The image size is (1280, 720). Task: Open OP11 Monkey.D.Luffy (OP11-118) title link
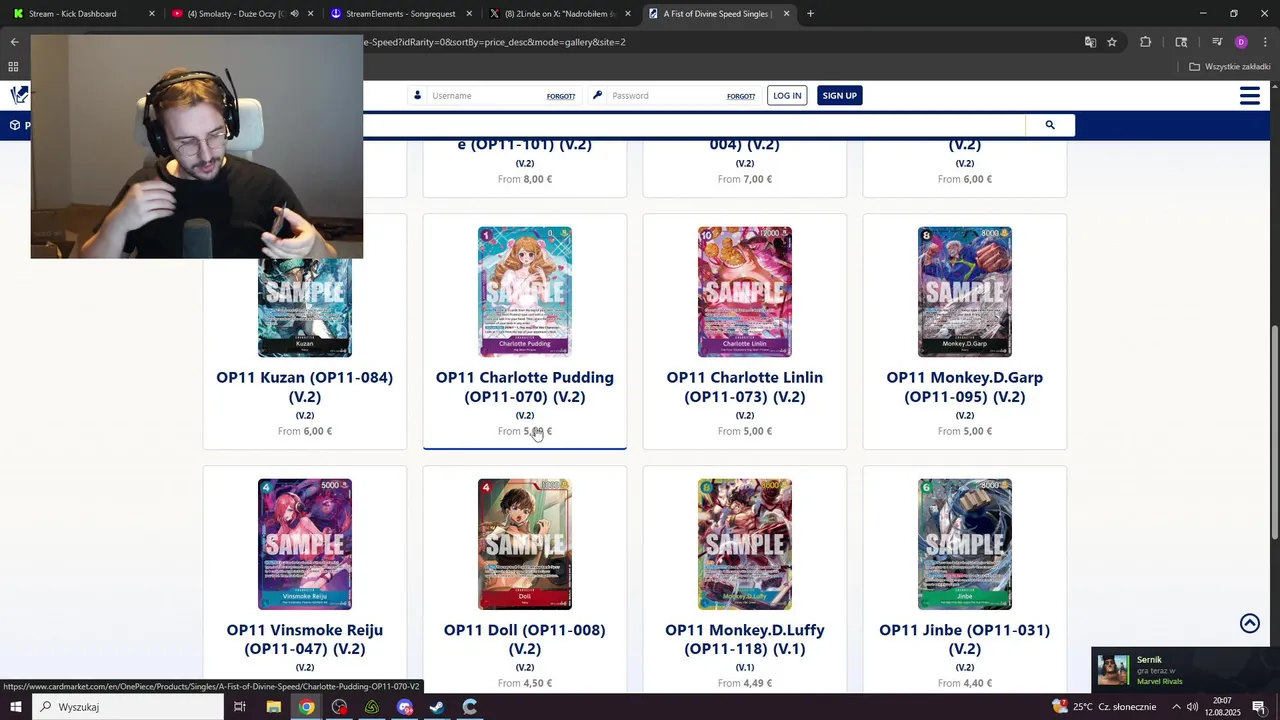click(x=745, y=639)
